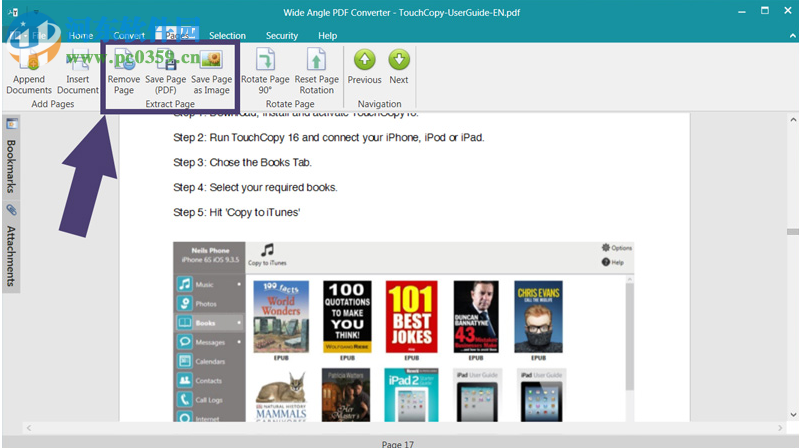
Task: Click Insert Document in the ribbon
Action: [x=77, y=71]
